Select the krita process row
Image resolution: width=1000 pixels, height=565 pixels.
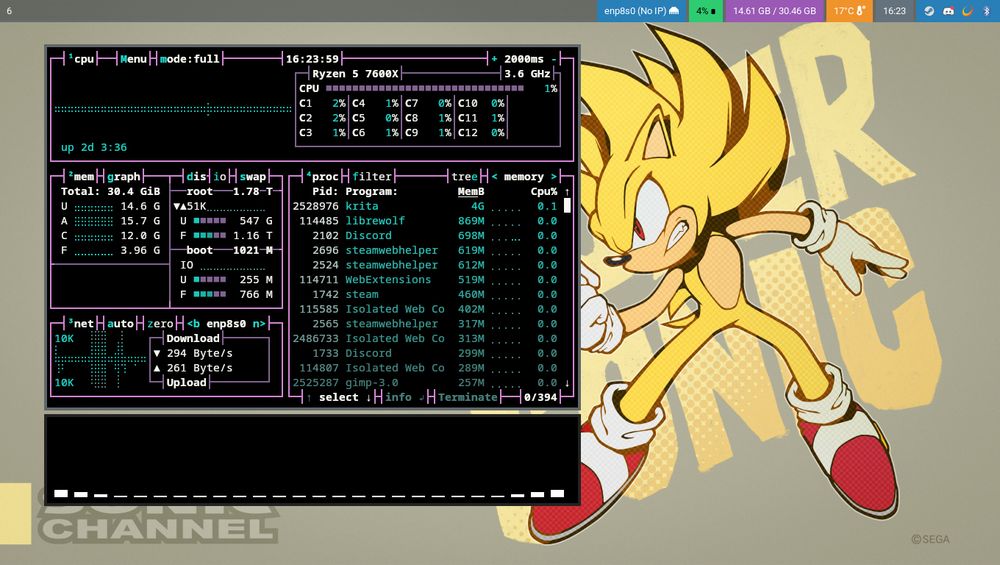pos(425,206)
